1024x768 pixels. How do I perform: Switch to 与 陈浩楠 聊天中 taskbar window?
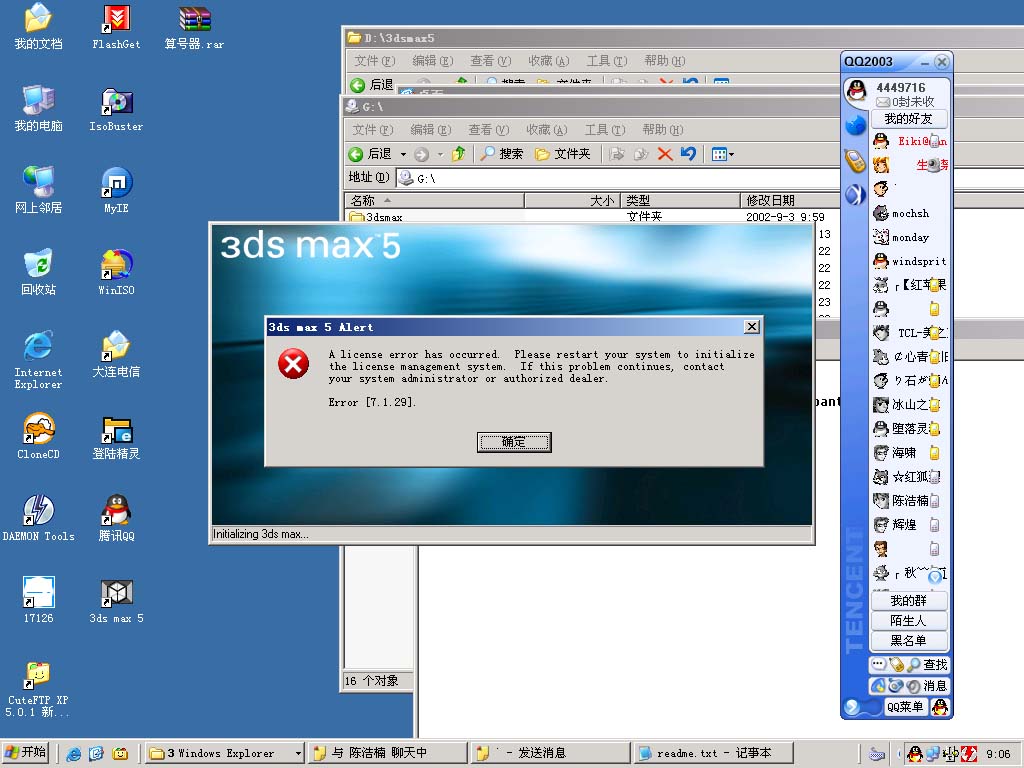pos(388,753)
